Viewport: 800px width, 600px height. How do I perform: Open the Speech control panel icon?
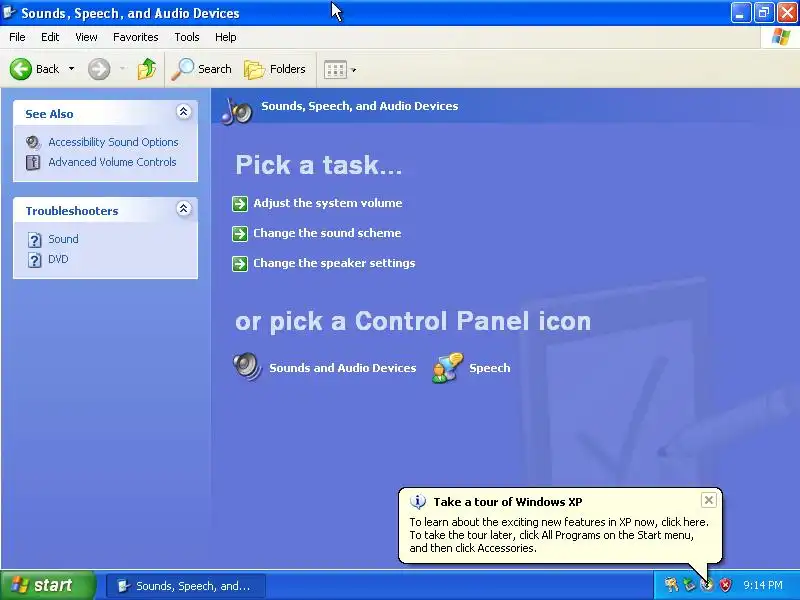[447, 367]
